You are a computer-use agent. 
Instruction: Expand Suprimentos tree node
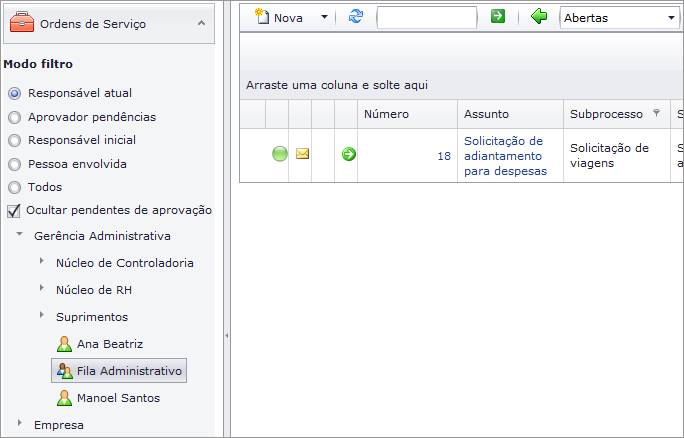[41, 315]
